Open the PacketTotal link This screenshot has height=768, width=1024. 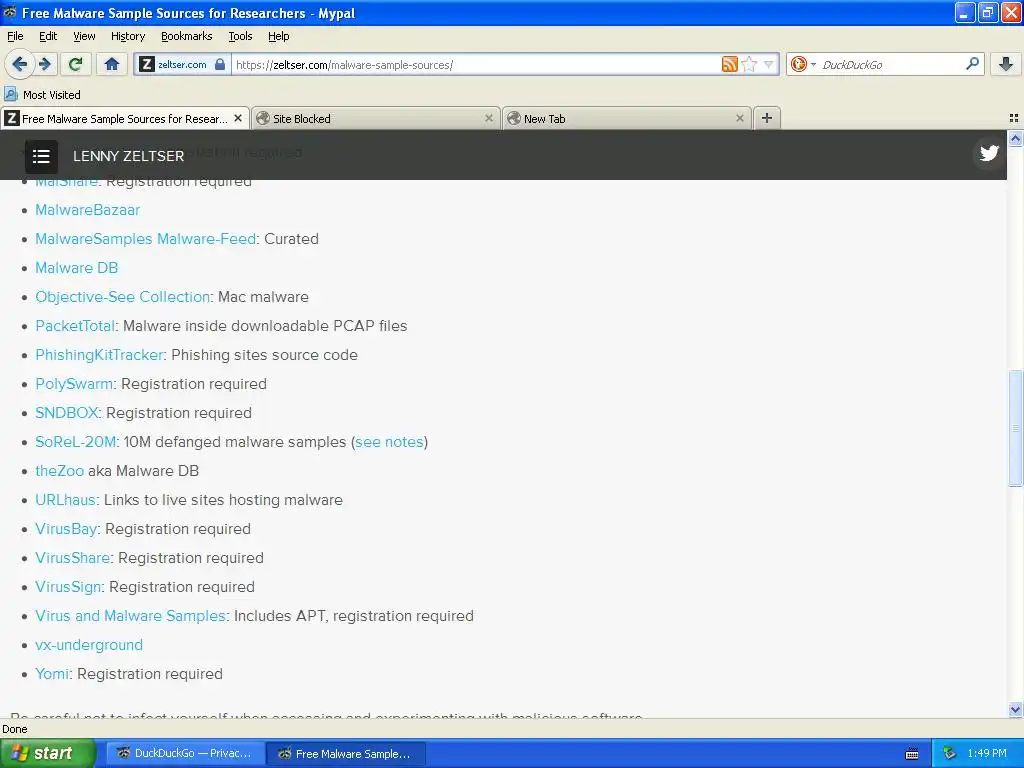tap(75, 325)
